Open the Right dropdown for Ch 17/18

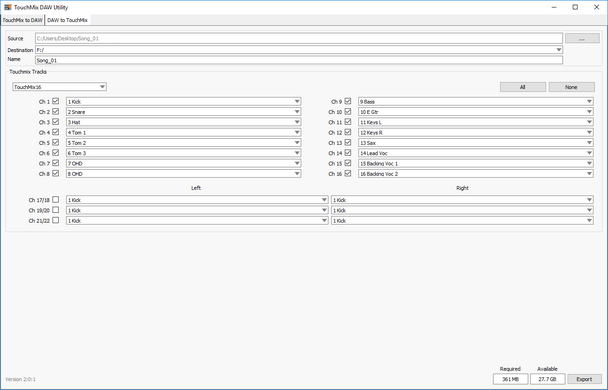462,200
